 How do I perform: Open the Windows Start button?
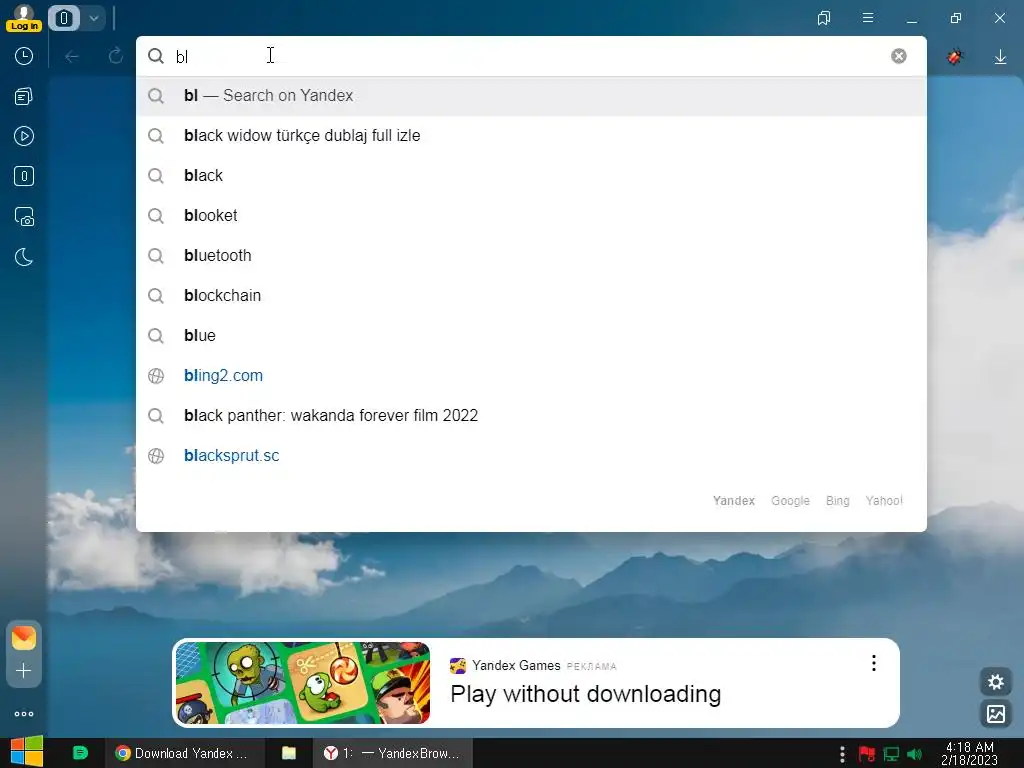pos(27,752)
